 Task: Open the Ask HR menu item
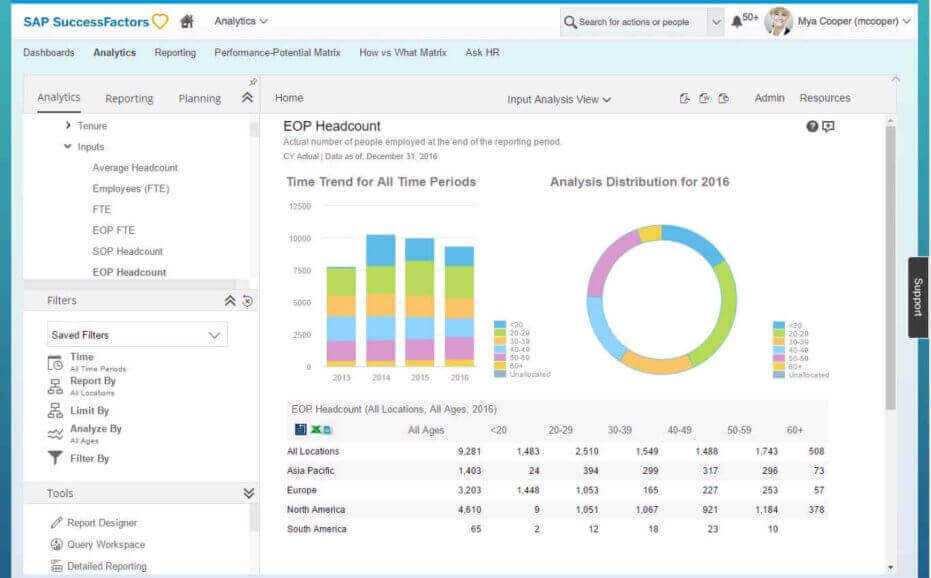coord(482,53)
